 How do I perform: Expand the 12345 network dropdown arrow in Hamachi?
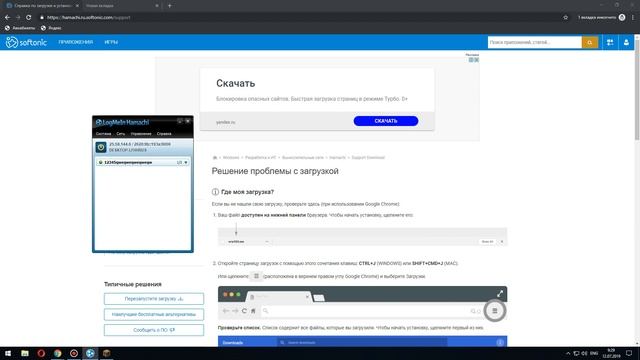coord(186,162)
